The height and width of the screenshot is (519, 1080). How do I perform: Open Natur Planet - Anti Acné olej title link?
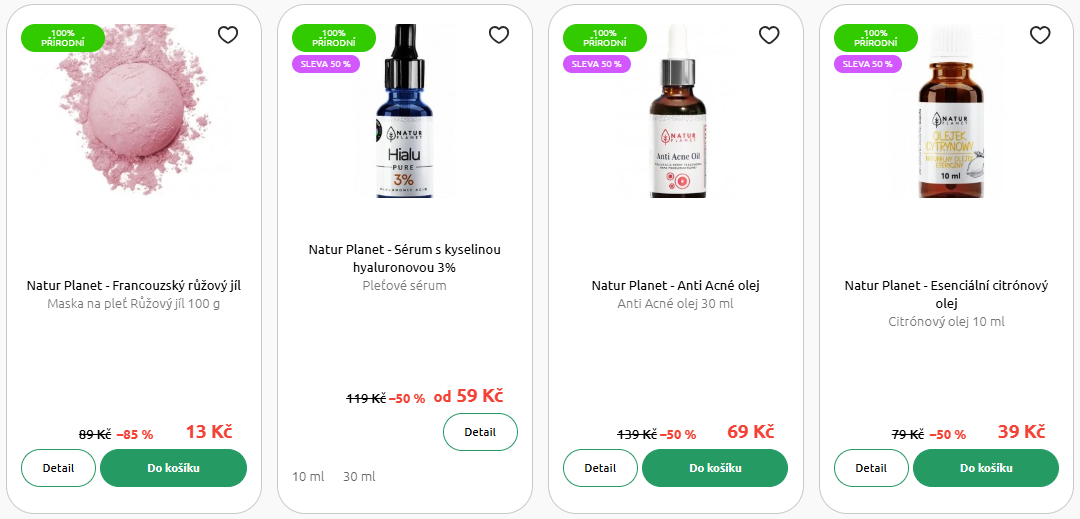coord(676,286)
